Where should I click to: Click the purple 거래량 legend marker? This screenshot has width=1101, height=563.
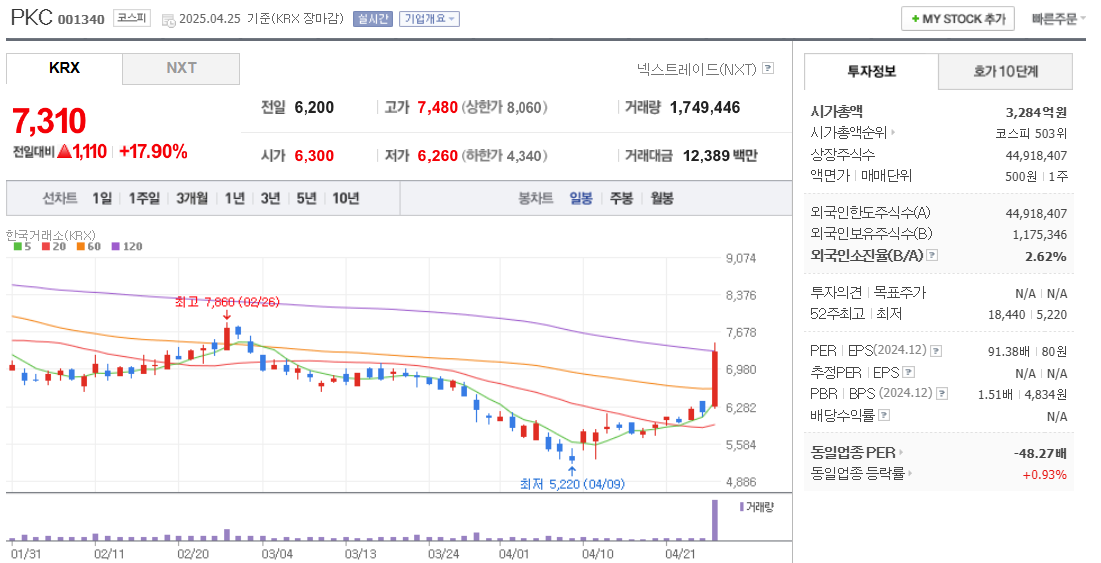tap(741, 507)
